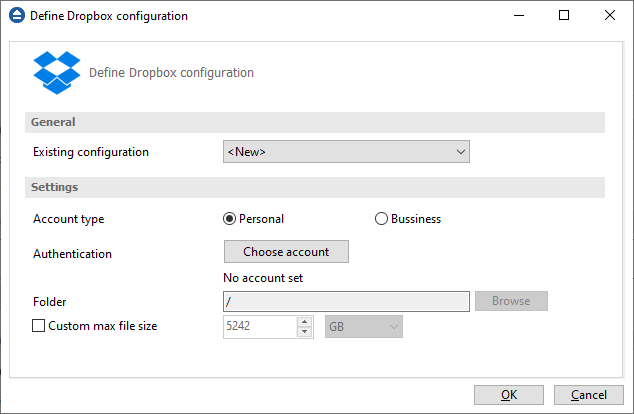Click the 'Authentication' label
Screen dimensions: 634x414
72,254
